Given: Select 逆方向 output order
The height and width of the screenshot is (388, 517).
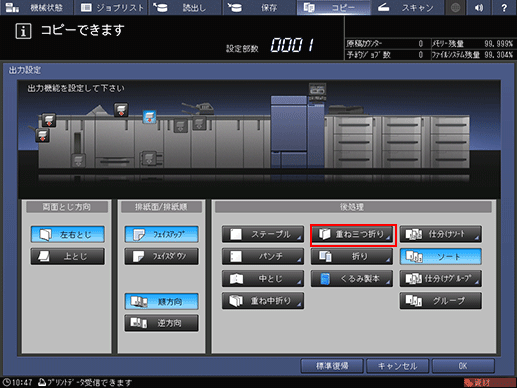Looking at the screenshot, I should [x=161, y=323].
